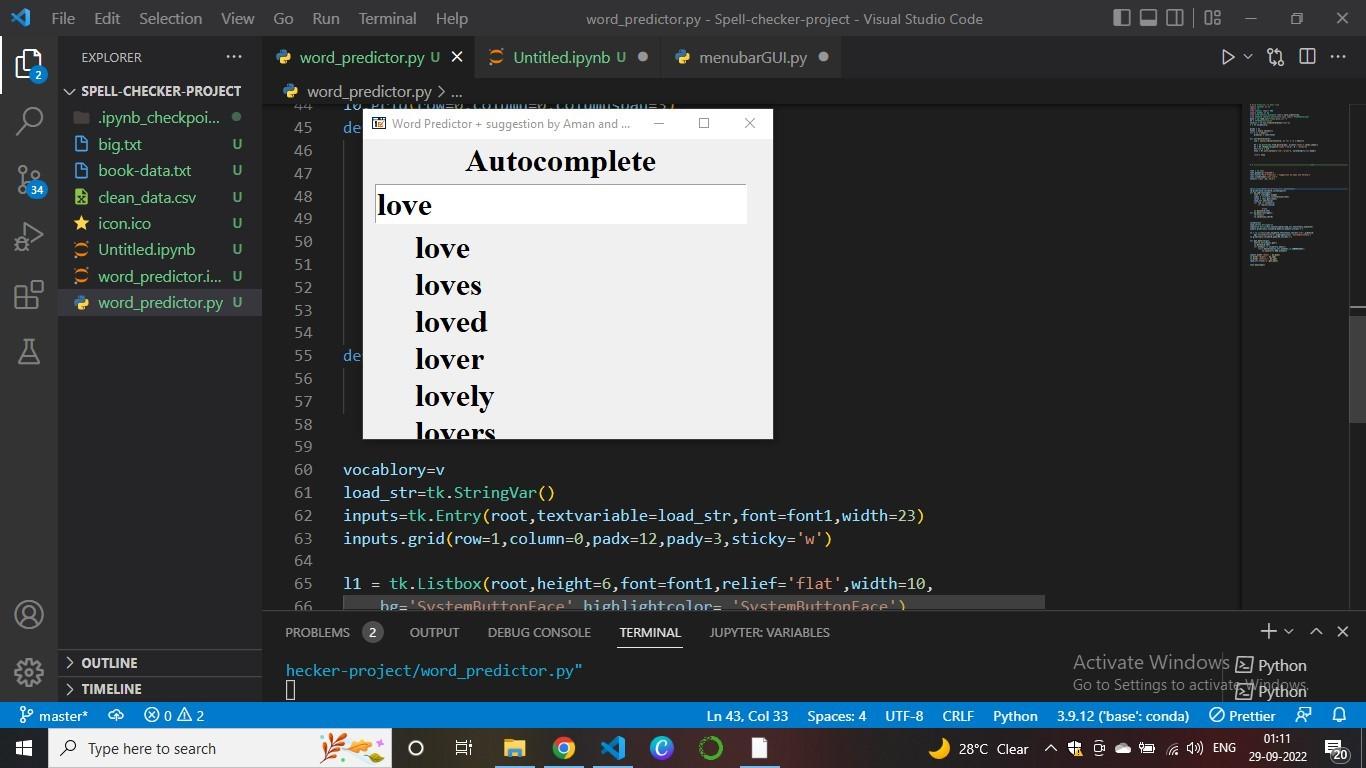Viewport: 1366px width, 768px height.
Task: Toggle the secondary side bar layout icon
Action: 1175,18
